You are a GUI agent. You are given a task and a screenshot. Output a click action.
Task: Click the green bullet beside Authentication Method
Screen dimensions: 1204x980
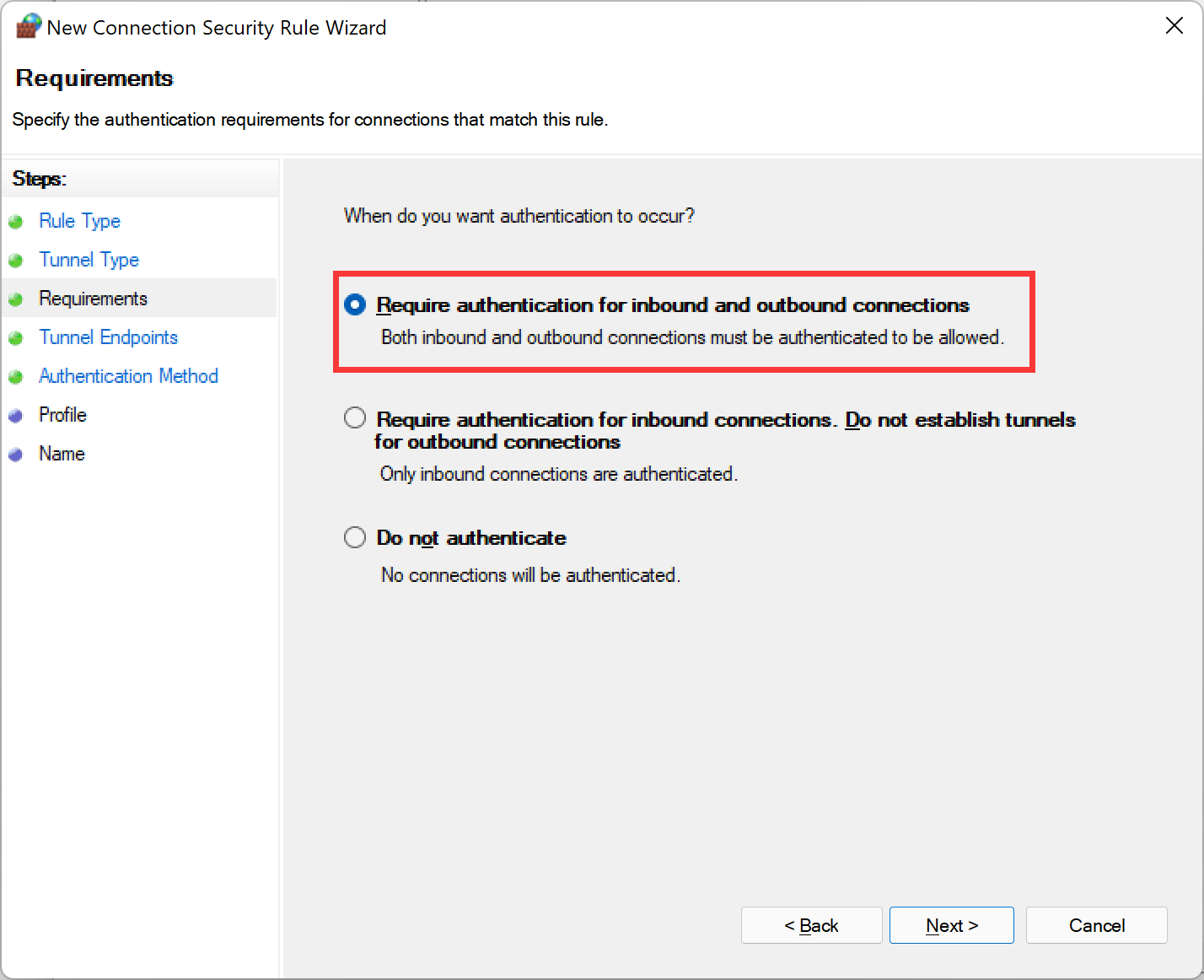(15, 377)
